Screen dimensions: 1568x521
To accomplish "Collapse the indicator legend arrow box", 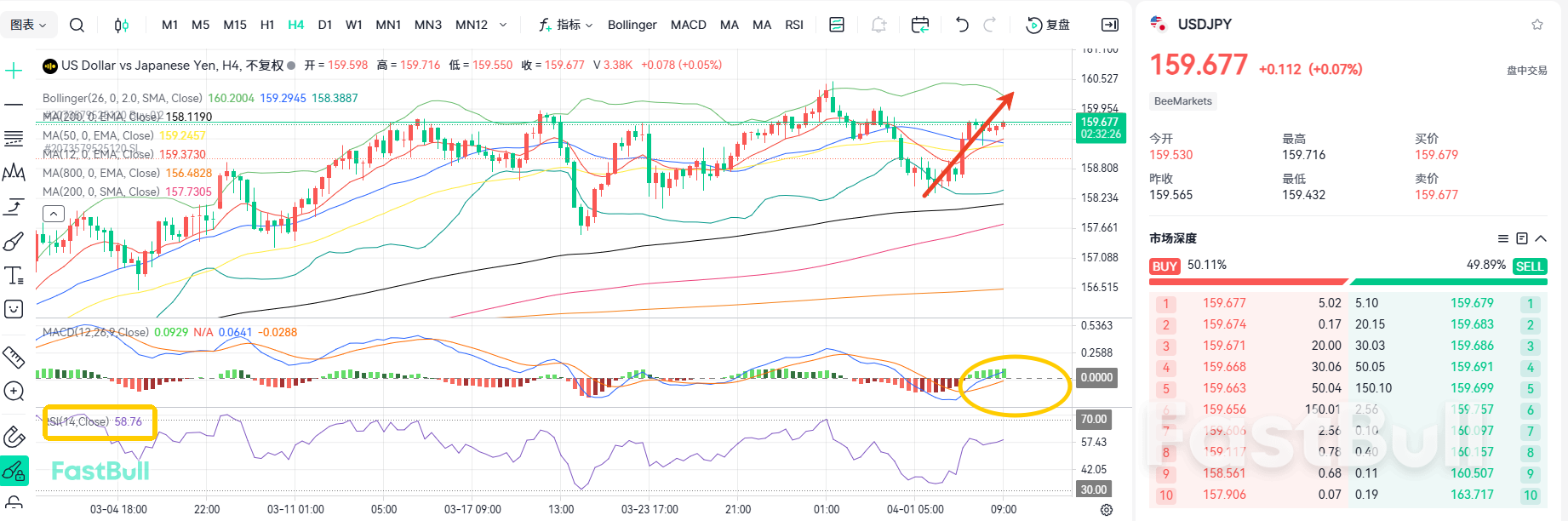I will point(54,213).
